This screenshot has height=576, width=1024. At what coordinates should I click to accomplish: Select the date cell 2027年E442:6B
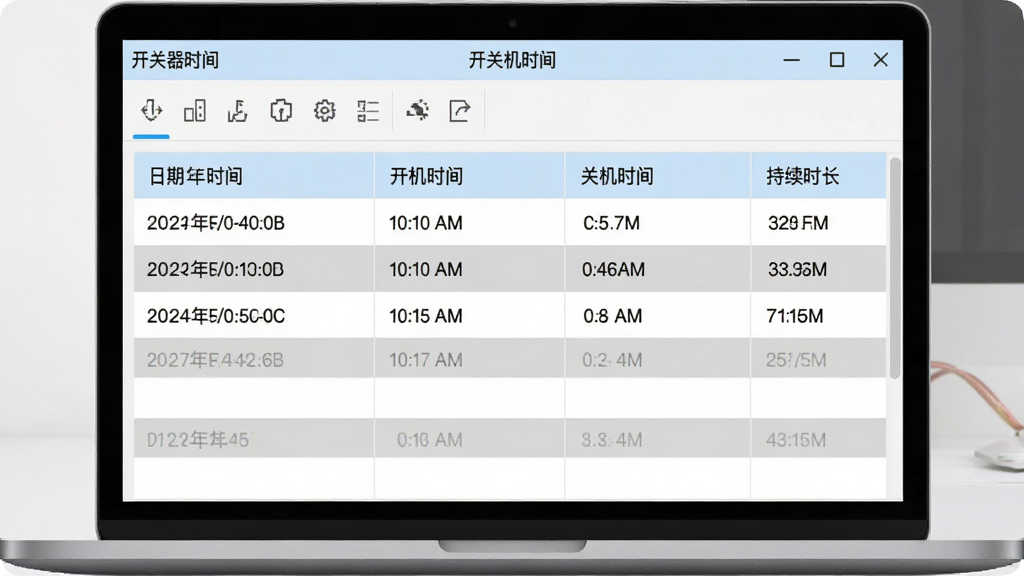point(254,359)
